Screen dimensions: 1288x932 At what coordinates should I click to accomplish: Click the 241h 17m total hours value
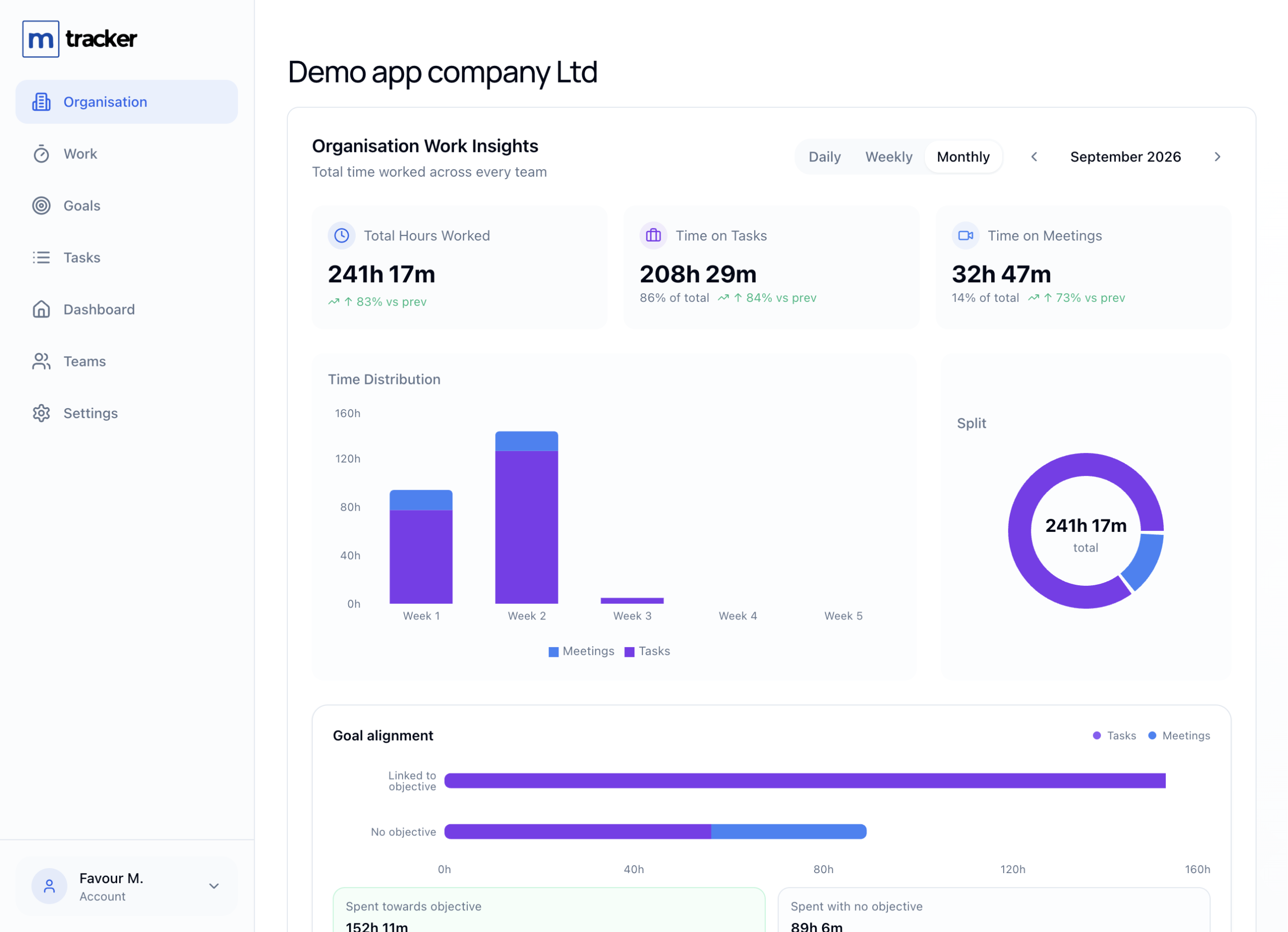click(382, 274)
